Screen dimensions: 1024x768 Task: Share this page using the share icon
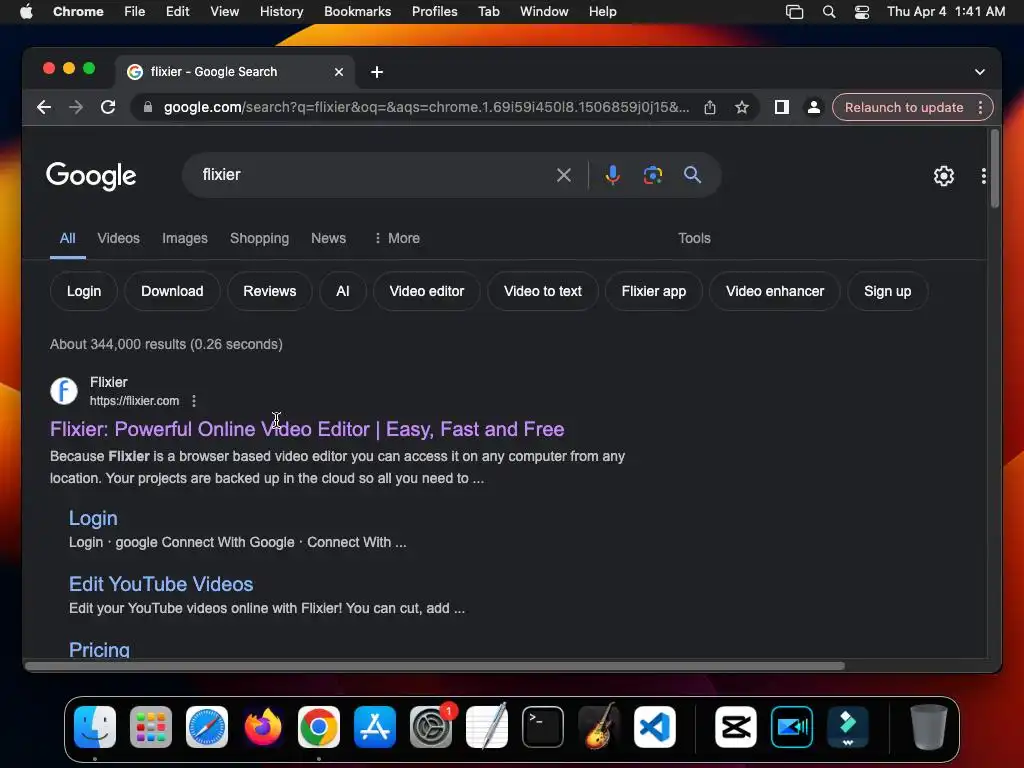710,107
